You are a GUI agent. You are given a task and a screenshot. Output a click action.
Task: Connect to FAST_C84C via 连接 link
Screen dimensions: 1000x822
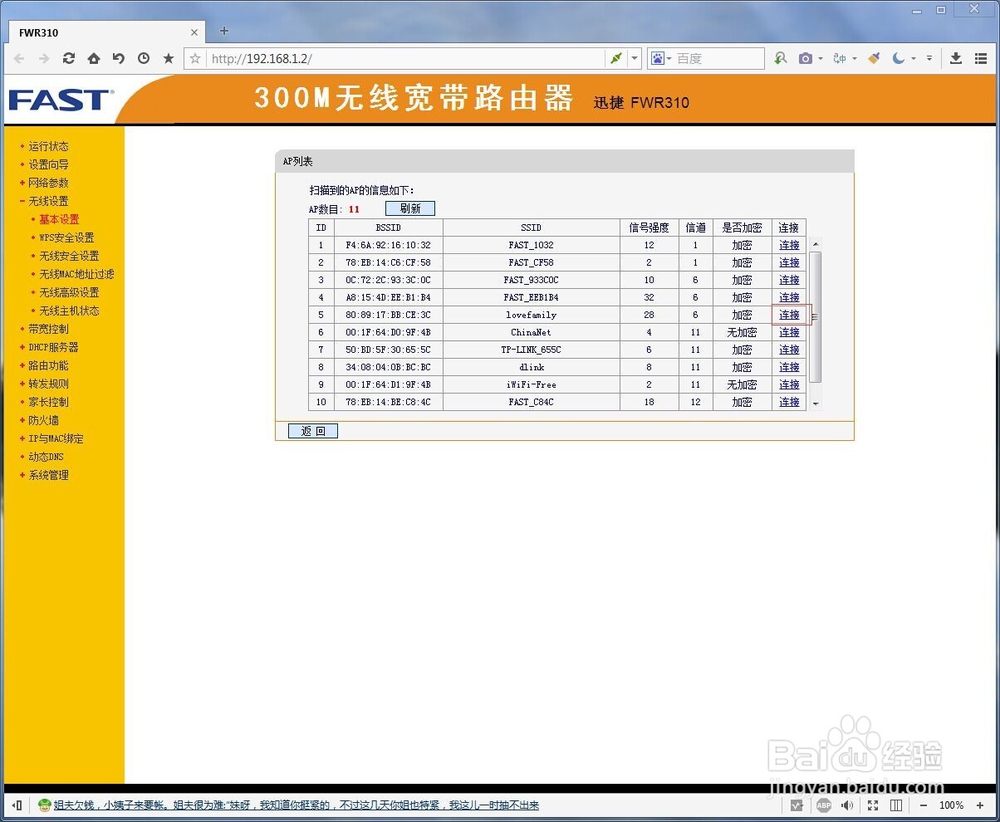click(789, 402)
